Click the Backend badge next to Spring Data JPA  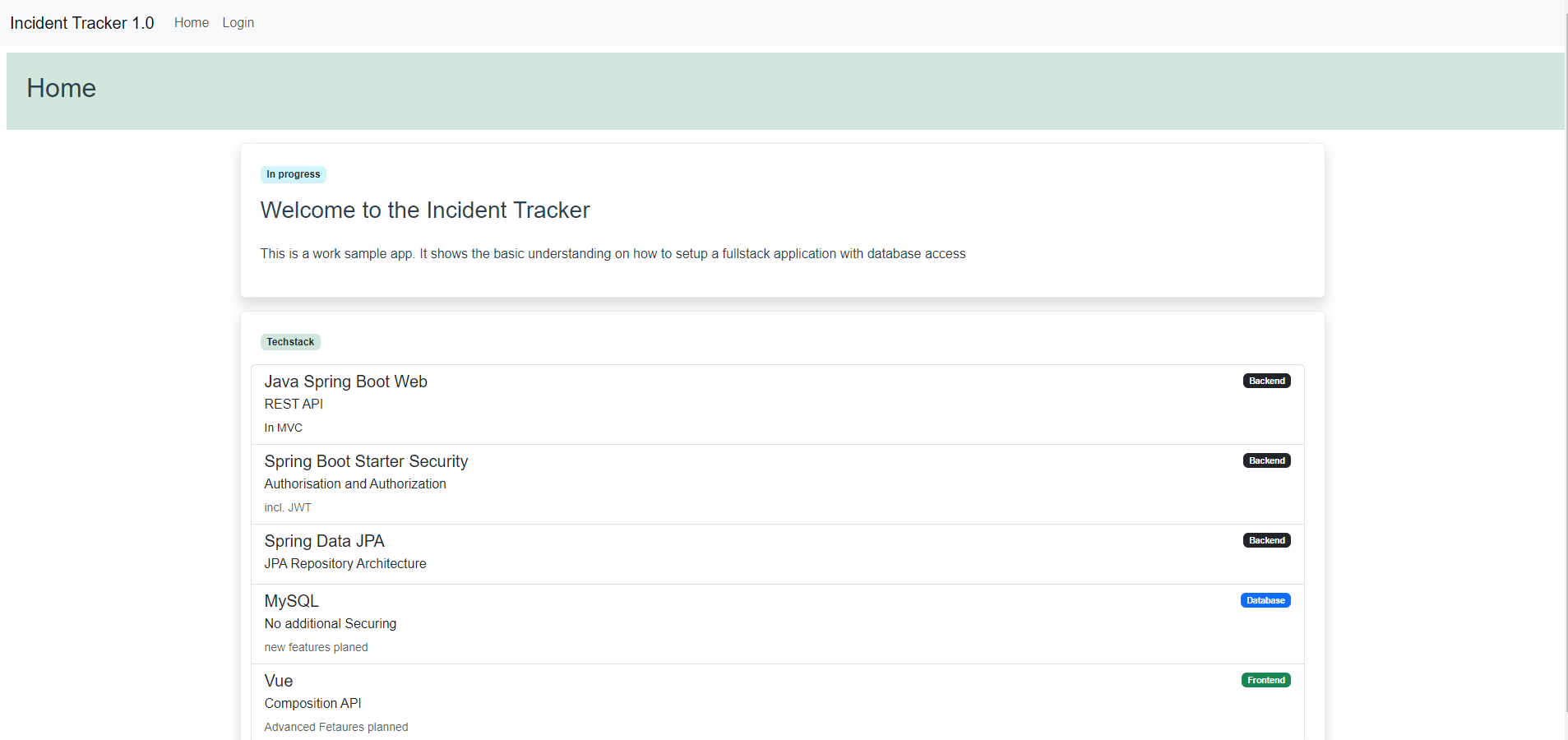pos(1265,540)
